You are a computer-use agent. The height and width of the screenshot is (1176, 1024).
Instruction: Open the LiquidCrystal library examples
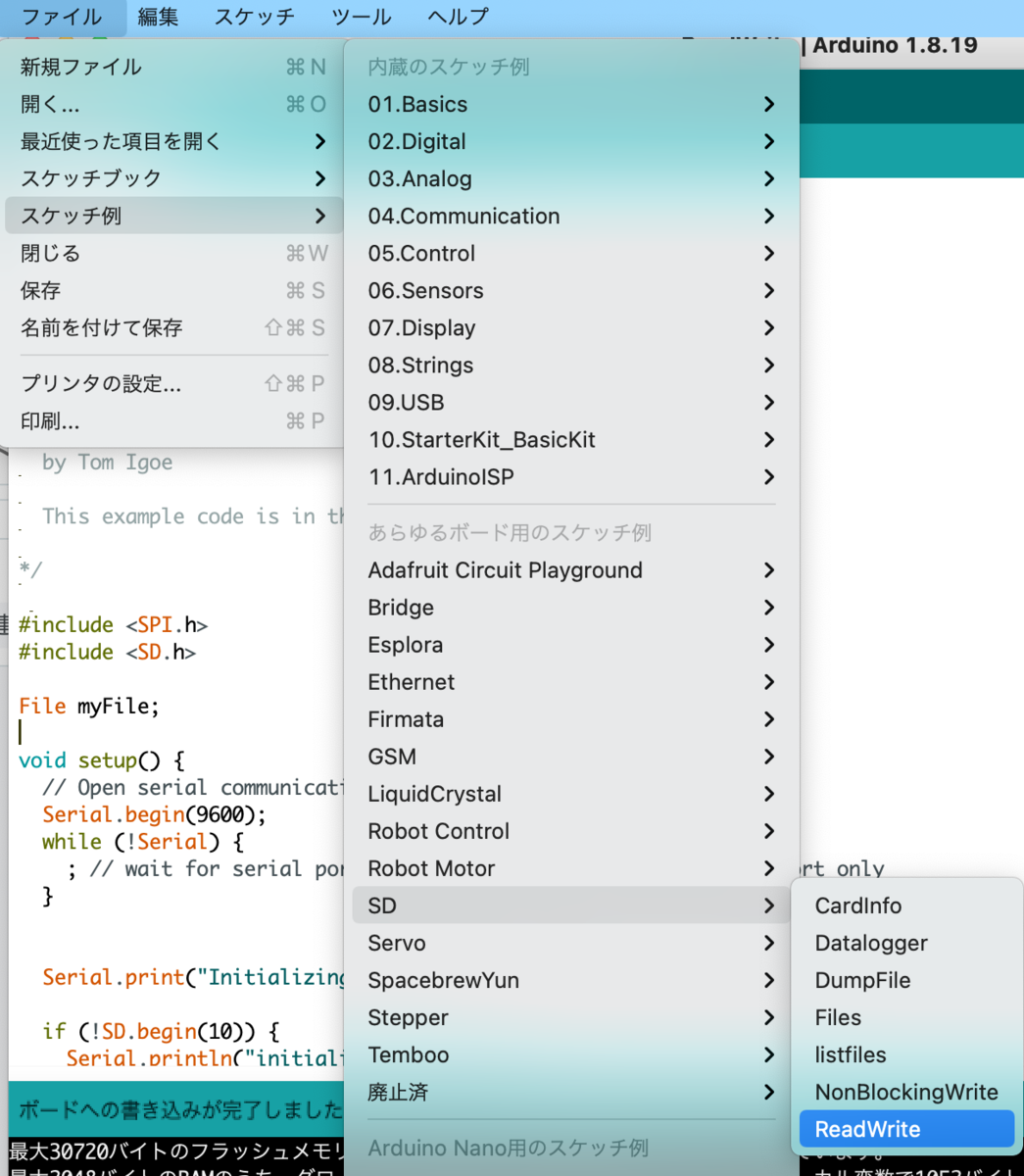tap(571, 794)
